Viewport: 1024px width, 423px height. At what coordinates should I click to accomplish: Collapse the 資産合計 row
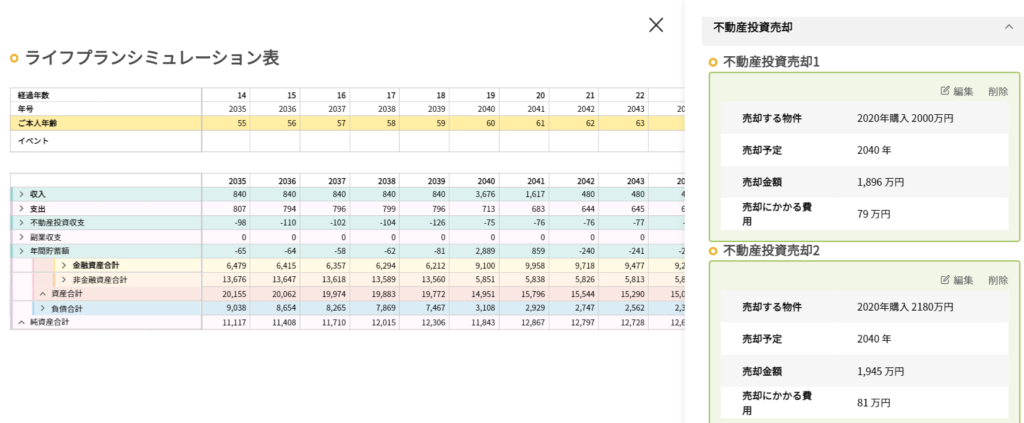tap(42, 294)
